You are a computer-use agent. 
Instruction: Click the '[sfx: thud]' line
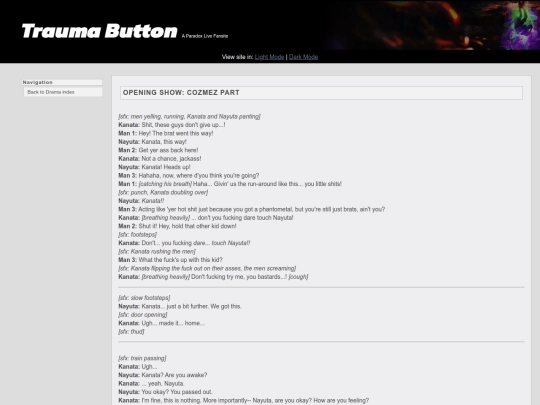[x=131, y=332]
